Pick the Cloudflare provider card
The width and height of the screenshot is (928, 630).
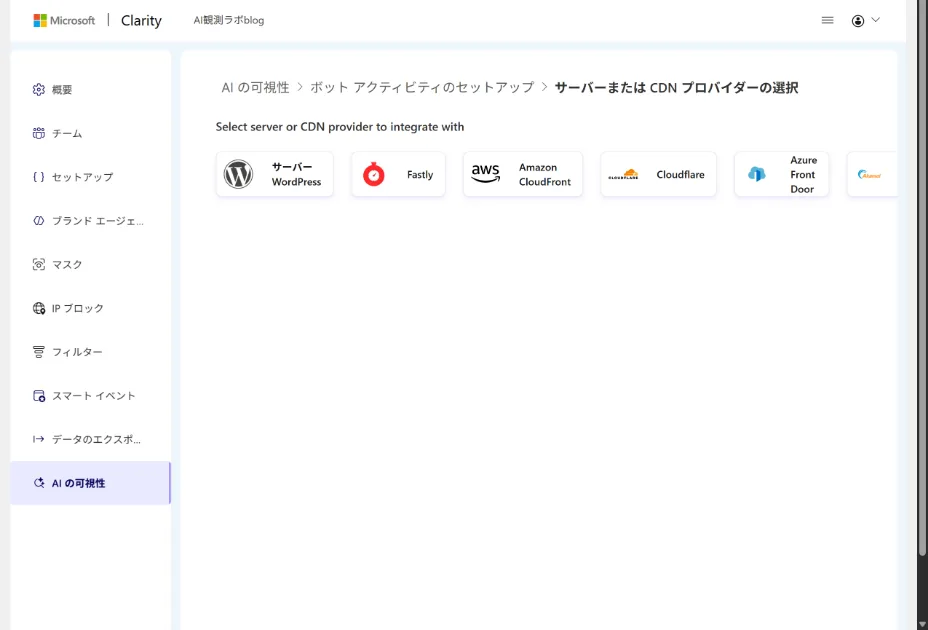pyautogui.click(x=658, y=173)
